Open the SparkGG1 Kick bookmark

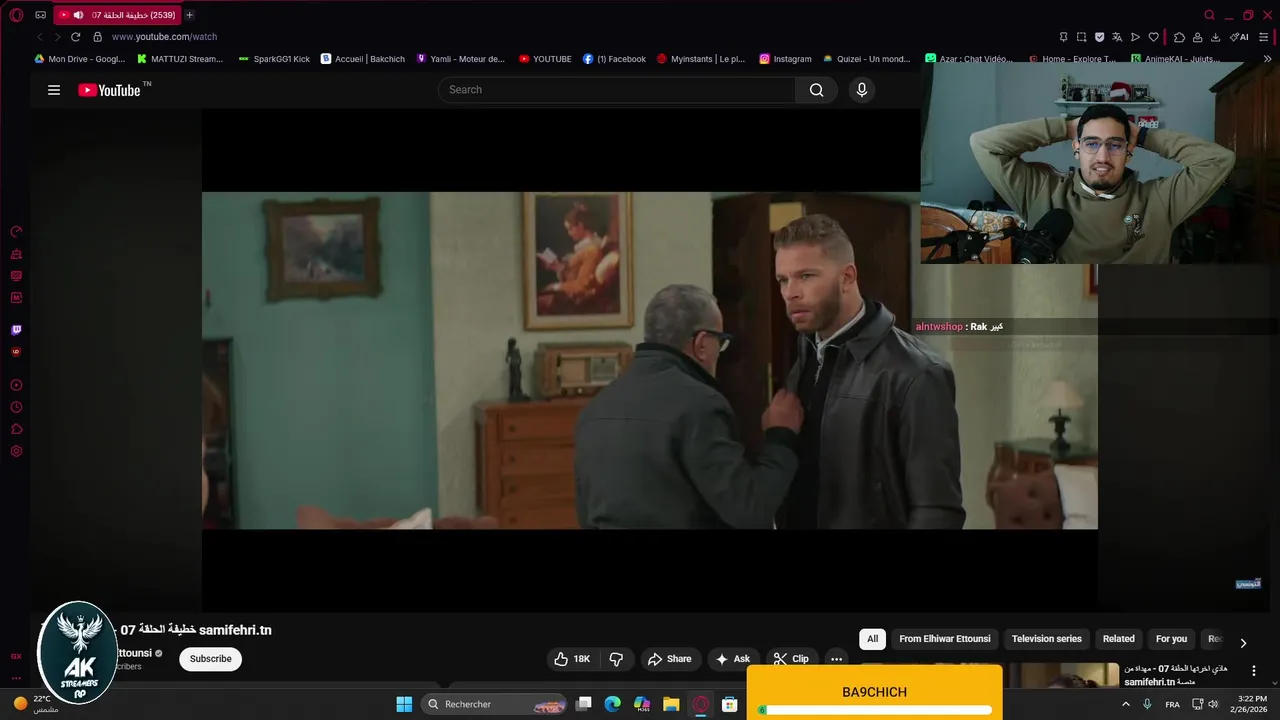[x=274, y=59]
